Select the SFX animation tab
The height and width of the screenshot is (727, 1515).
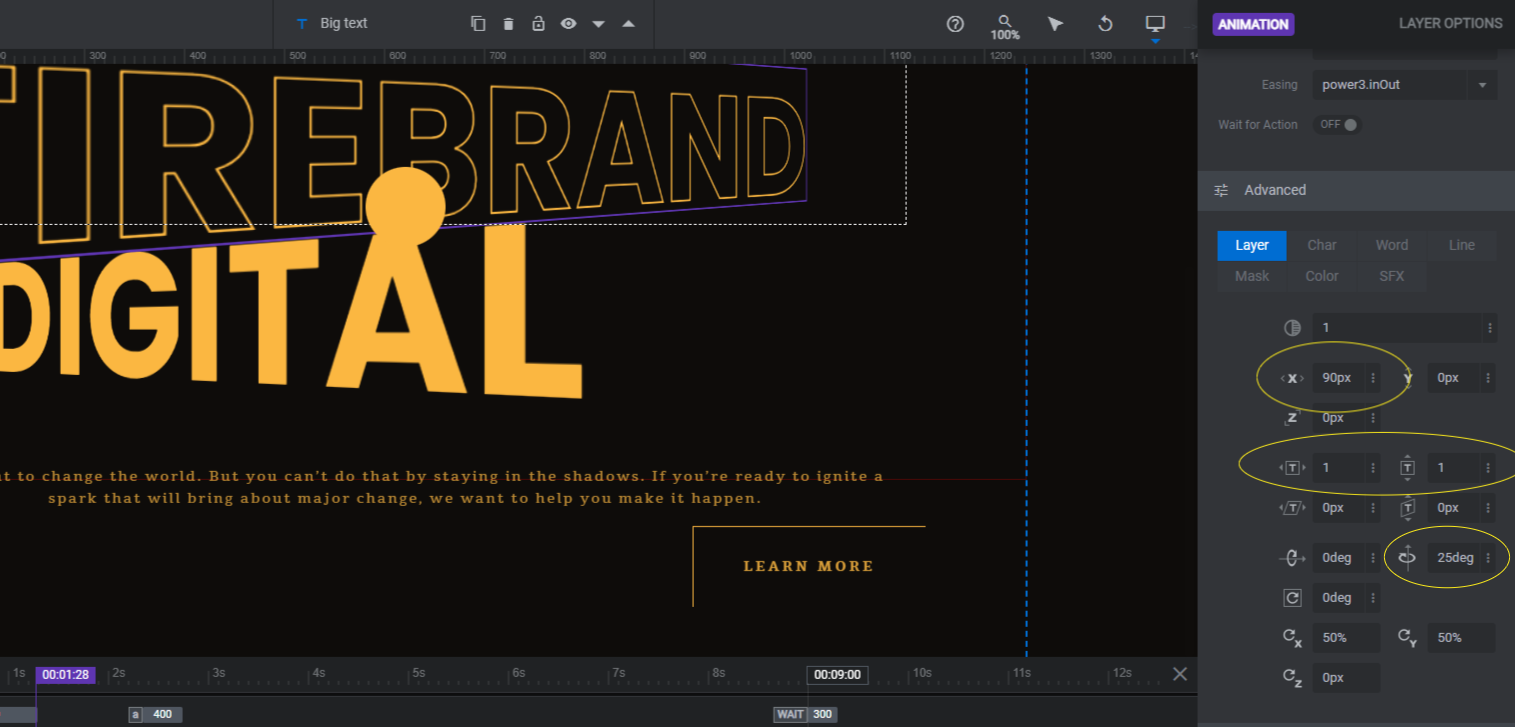point(1392,276)
